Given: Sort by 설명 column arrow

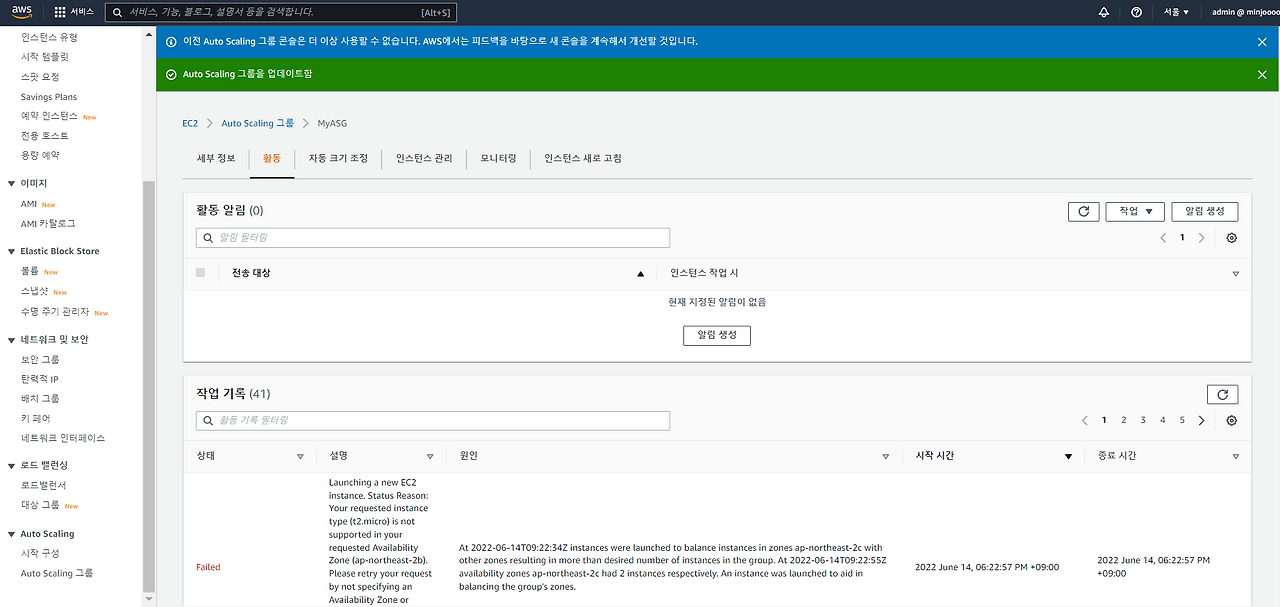Looking at the screenshot, I should (430, 457).
